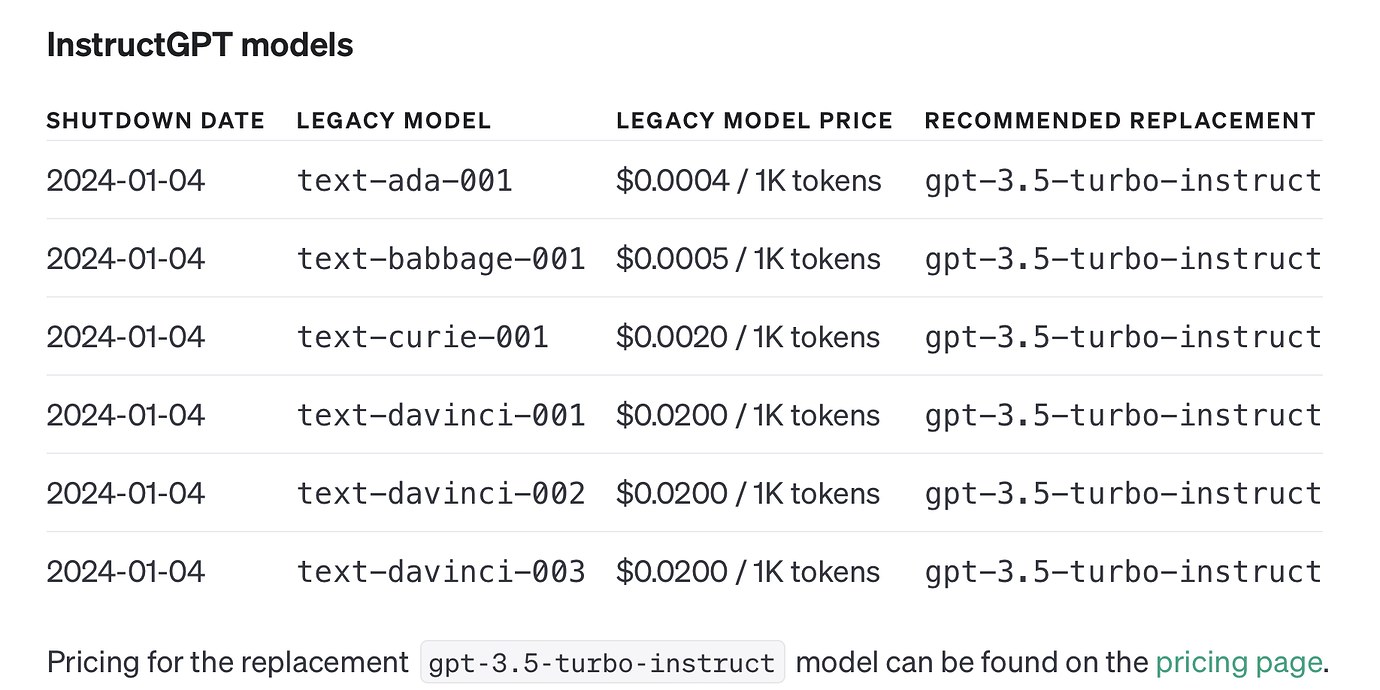The height and width of the screenshot is (690, 1380).
Task: Click the shutdown date for text-curie-001
Action: coord(126,337)
